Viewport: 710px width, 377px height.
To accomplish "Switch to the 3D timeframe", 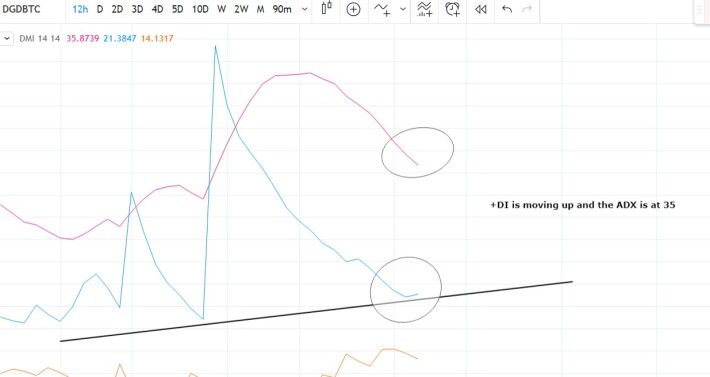I will pyautogui.click(x=137, y=9).
